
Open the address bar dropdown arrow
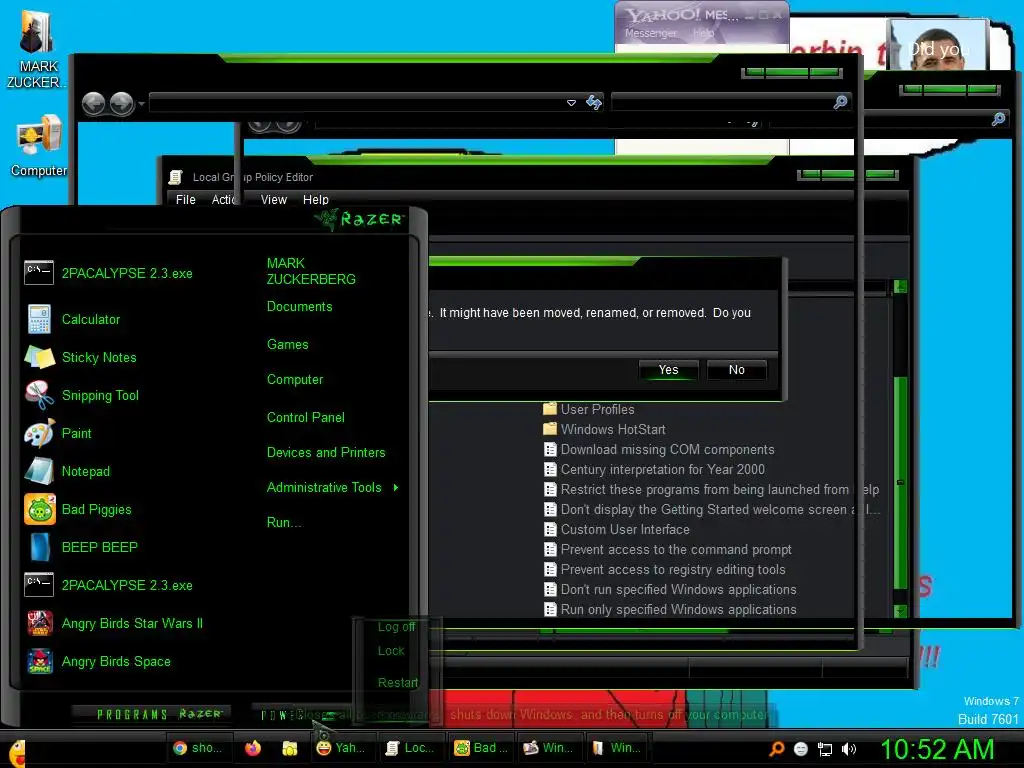[x=571, y=103]
